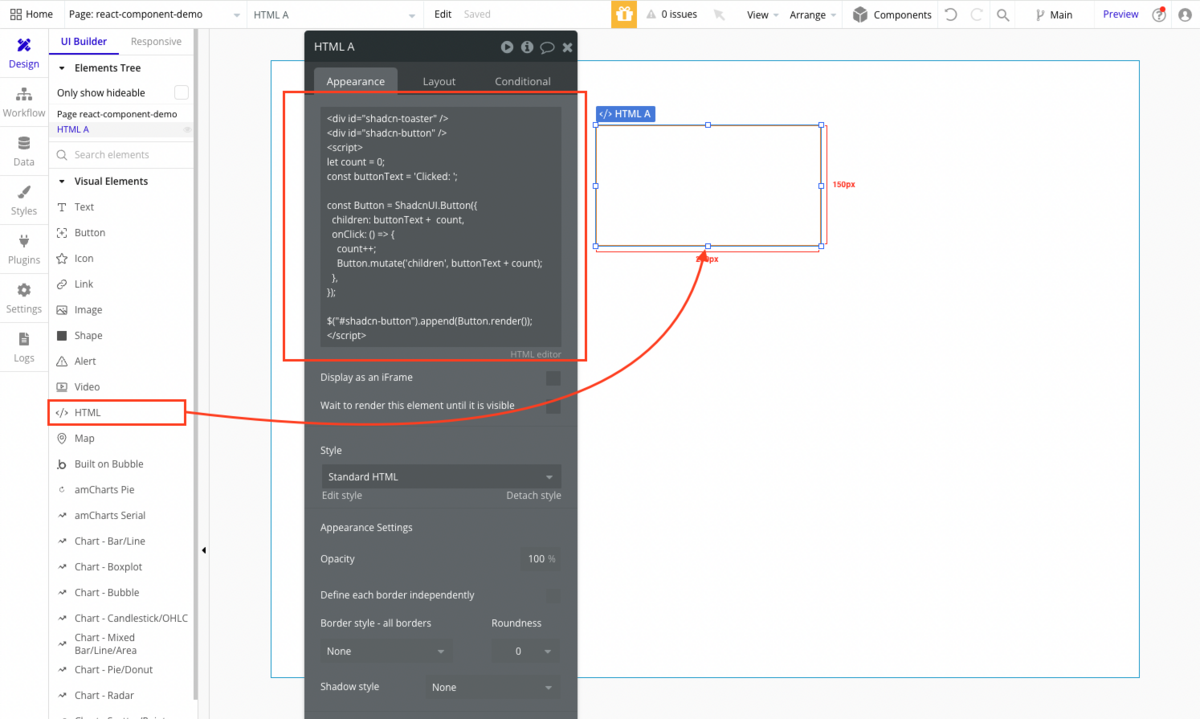Open the Shadow style None dropdown
The width and height of the screenshot is (1200, 719).
point(492,687)
